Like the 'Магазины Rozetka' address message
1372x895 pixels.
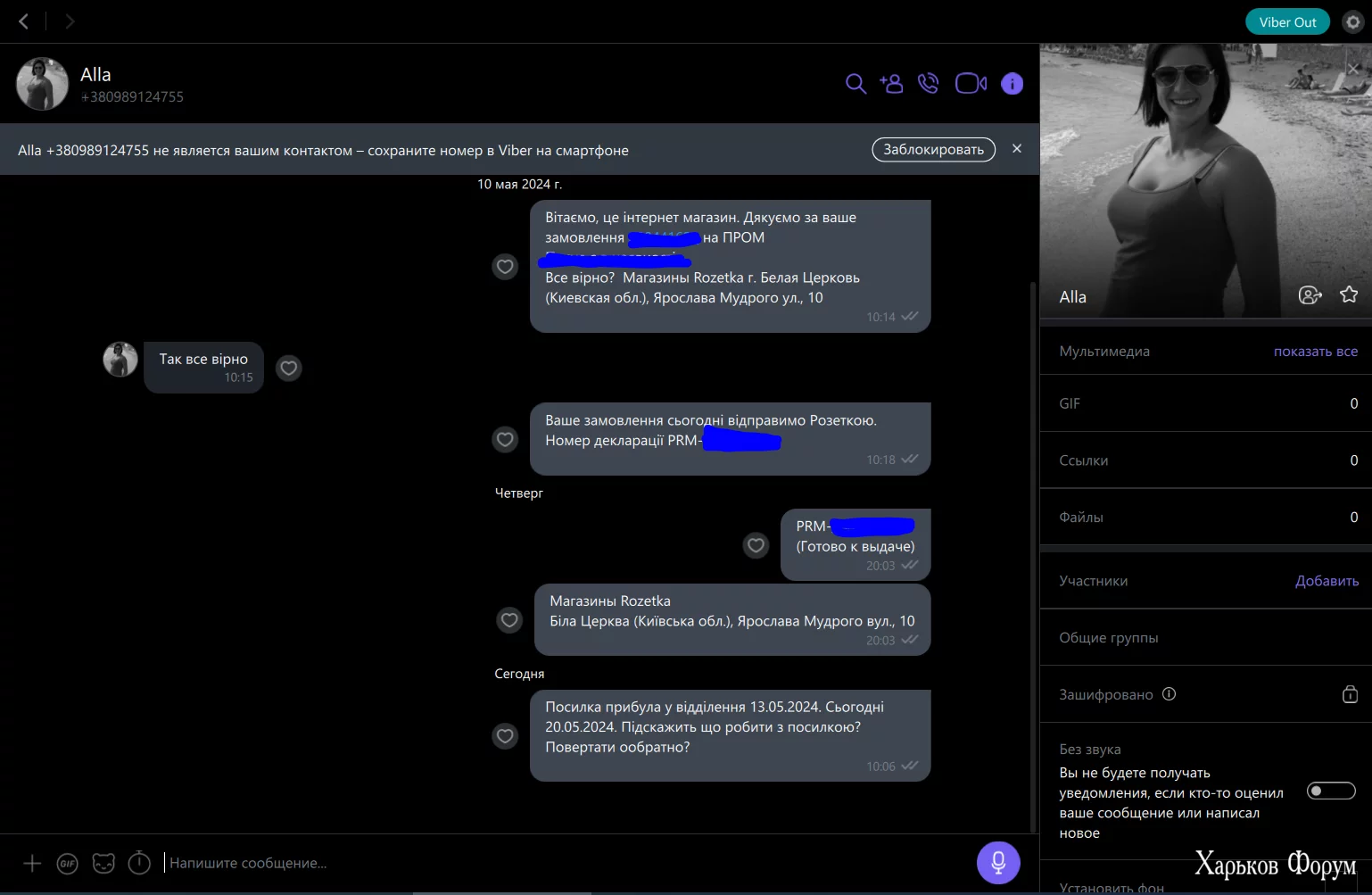point(509,620)
